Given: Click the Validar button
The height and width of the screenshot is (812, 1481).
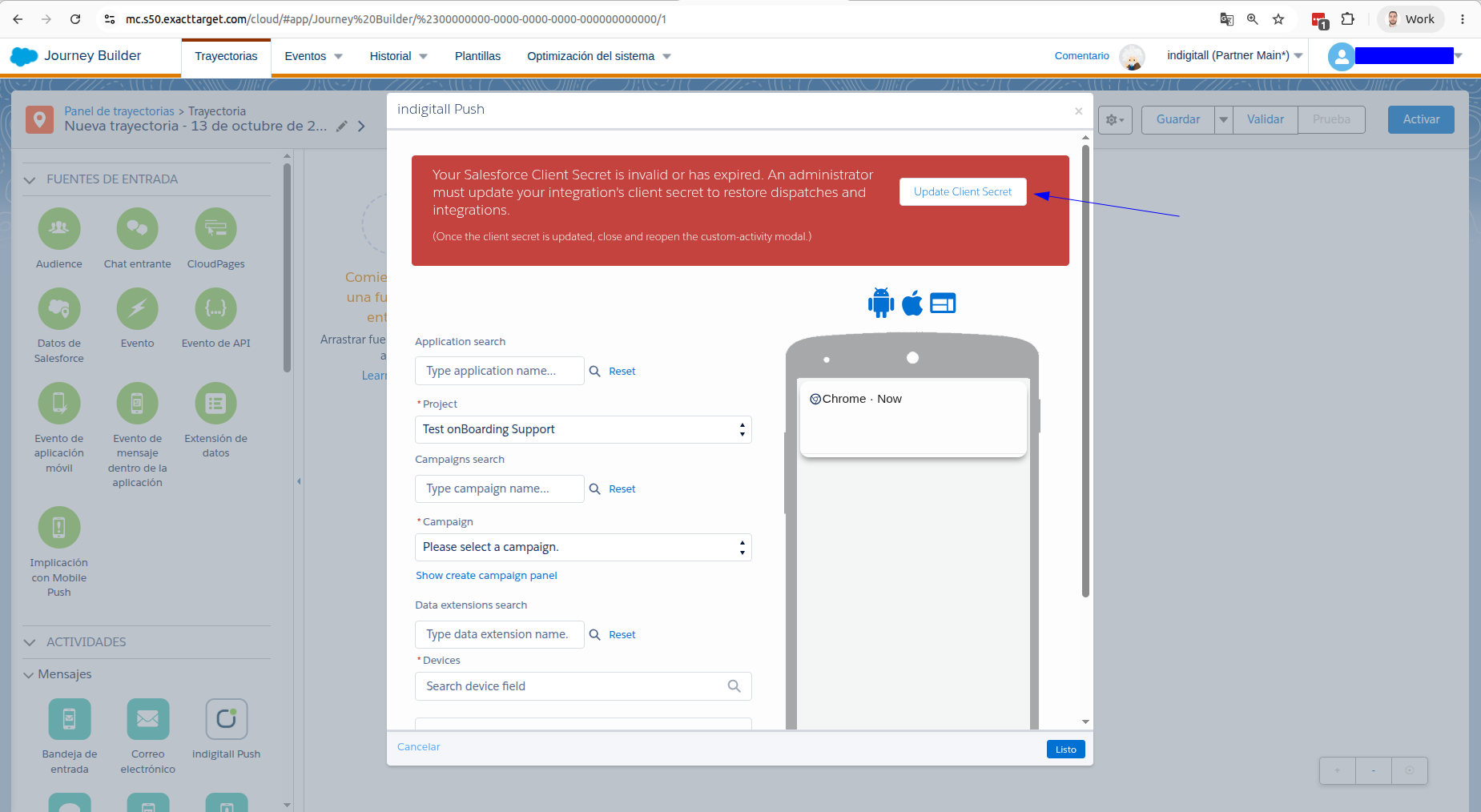Looking at the screenshot, I should click(x=1266, y=120).
